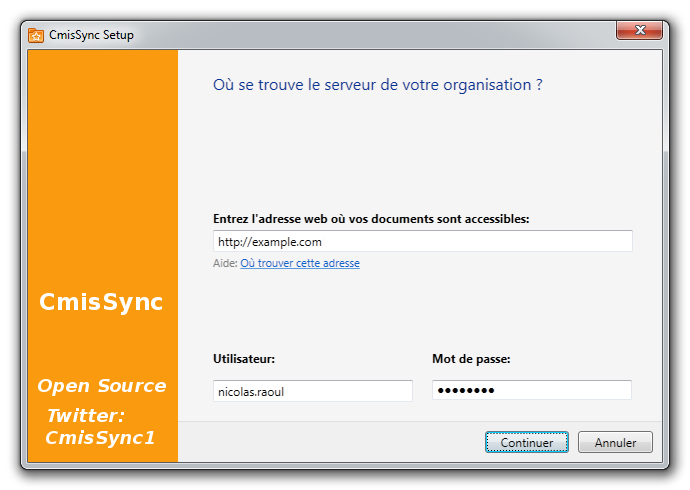The image size is (690, 490).
Task: Focus the web address field showing http://example.com
Action: (422, 241)
